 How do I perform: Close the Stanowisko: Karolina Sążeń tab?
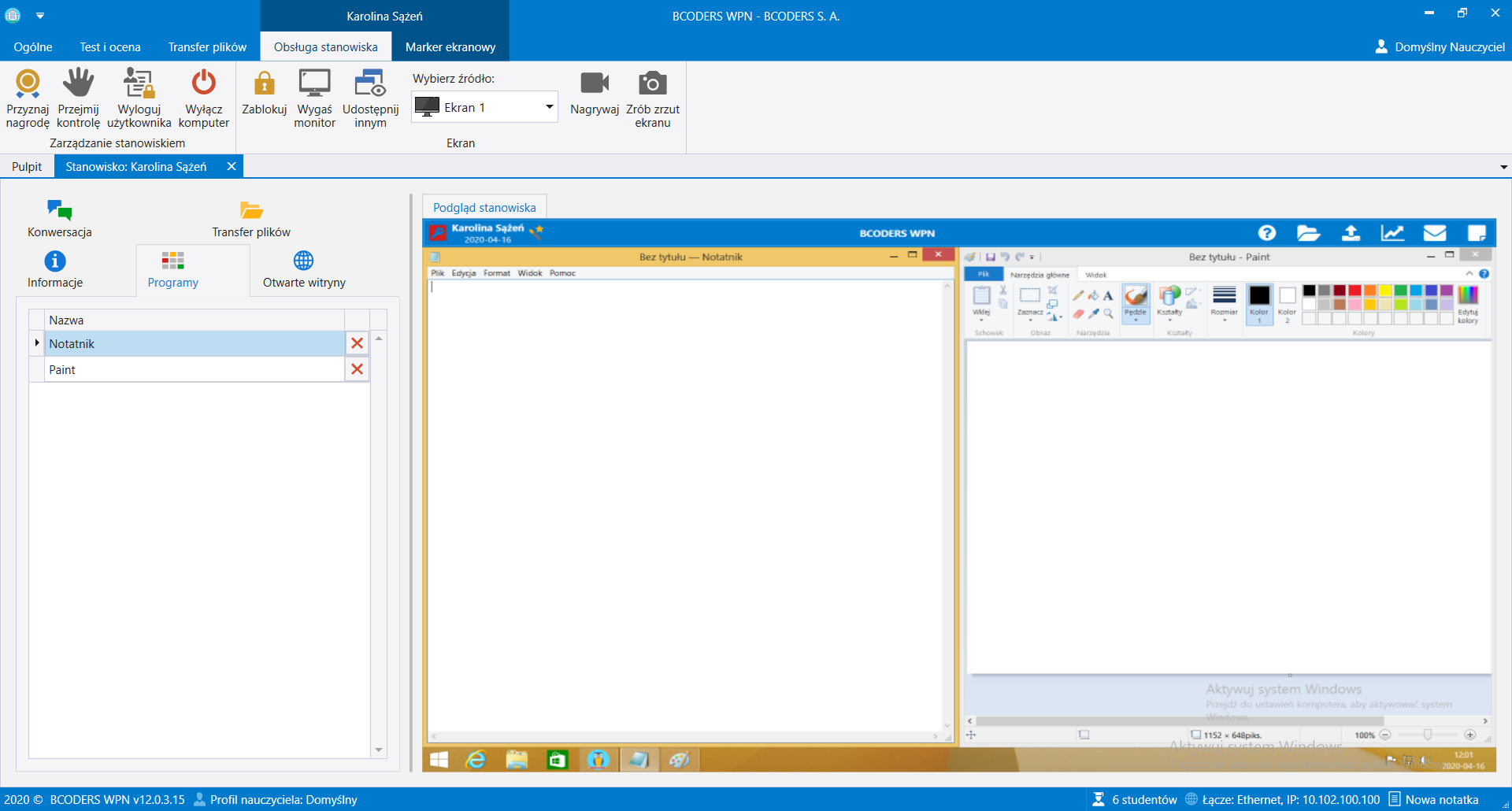[x=232, y=166]
